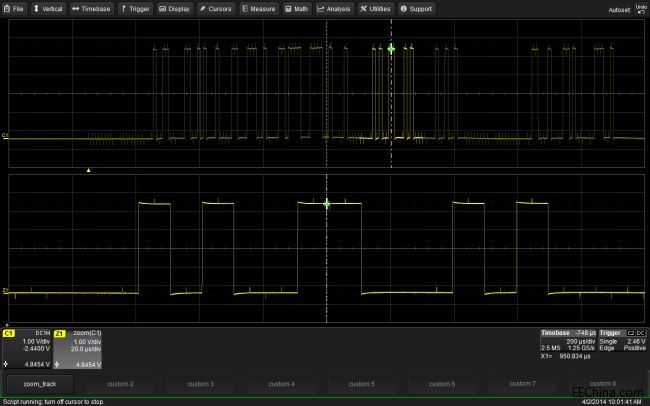The height and width of the screenshot is (406, 650).
Task: Open the Trigger descriptor header label
Action: [x=610, y=333]
